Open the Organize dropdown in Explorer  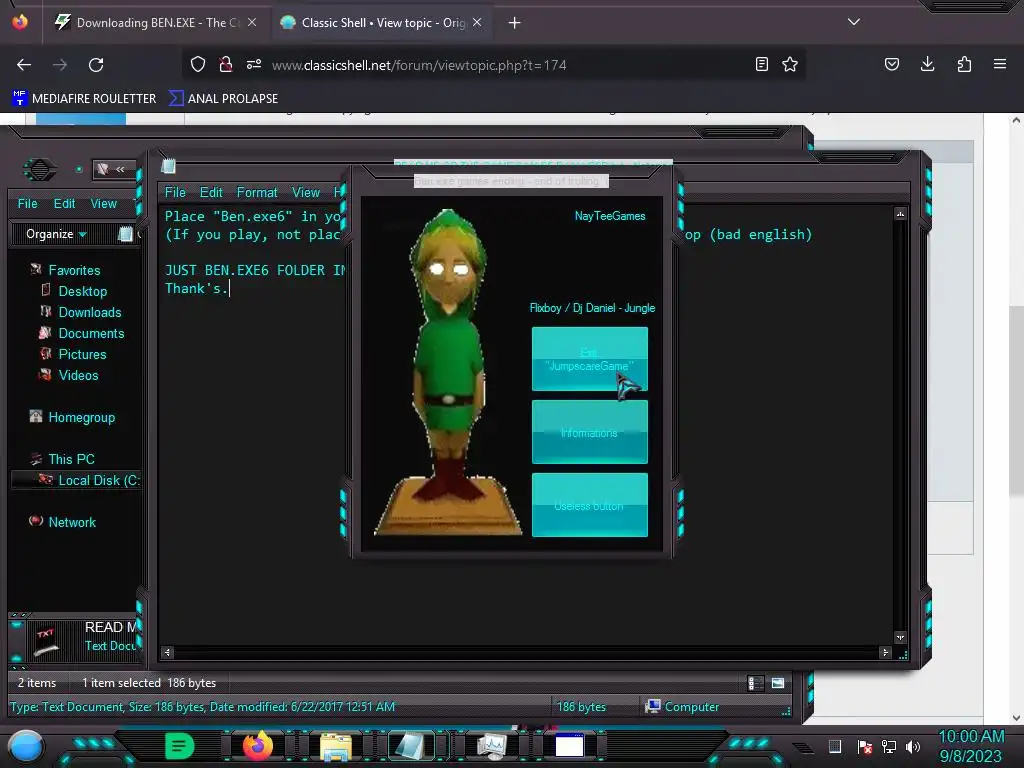[56, 234]
